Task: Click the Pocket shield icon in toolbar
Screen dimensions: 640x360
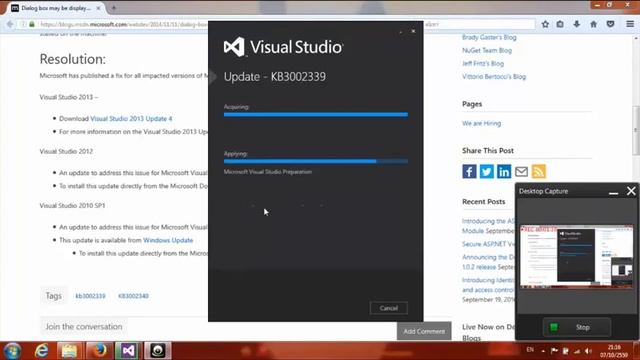Action: pos(610,24)
